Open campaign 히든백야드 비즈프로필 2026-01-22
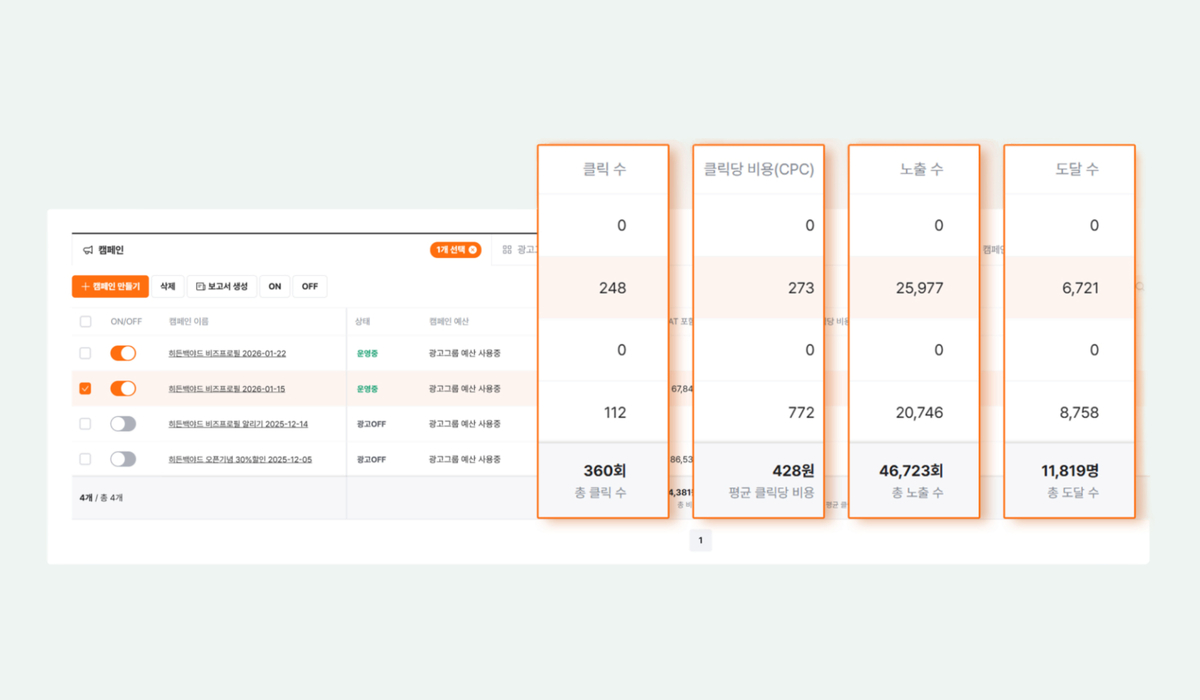The height and width of the screenshot is (700, 1200). 227,353
